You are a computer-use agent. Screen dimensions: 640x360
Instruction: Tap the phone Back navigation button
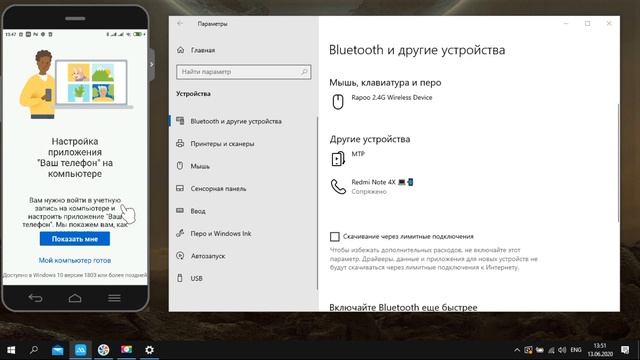36,298
